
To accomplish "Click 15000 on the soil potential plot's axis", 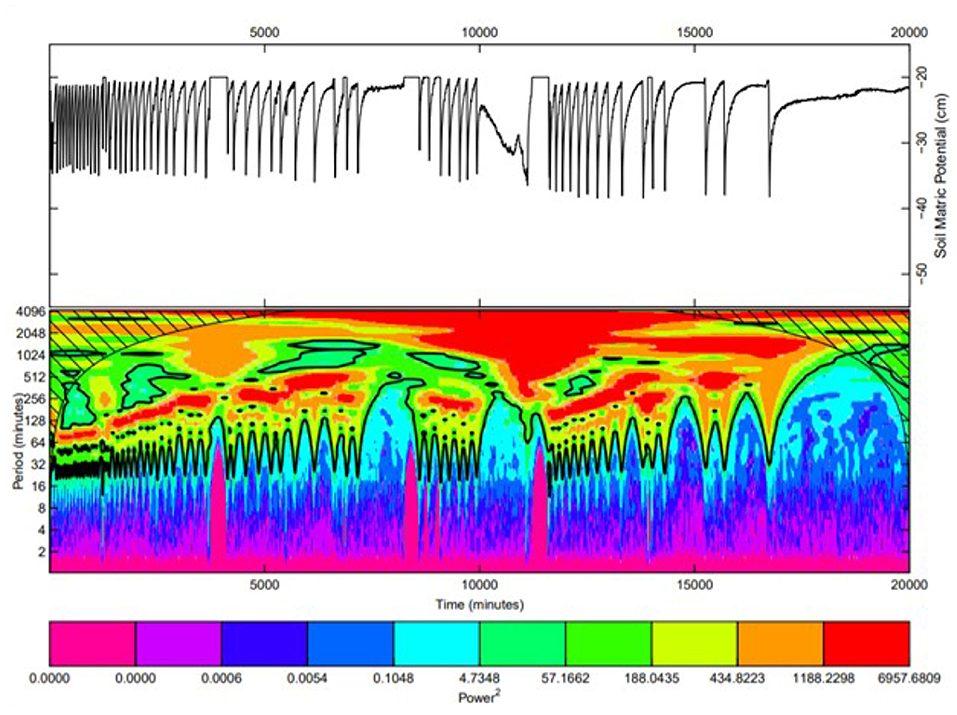I will pos(695,33).
